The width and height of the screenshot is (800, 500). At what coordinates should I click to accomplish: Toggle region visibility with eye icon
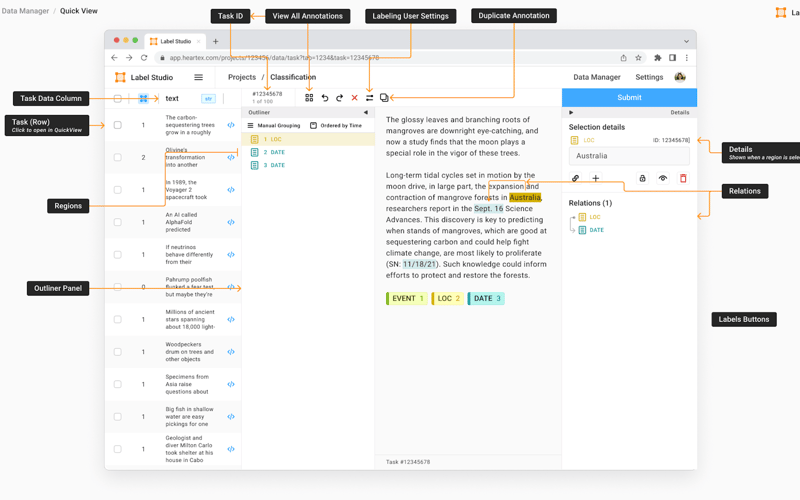point(663,178)
